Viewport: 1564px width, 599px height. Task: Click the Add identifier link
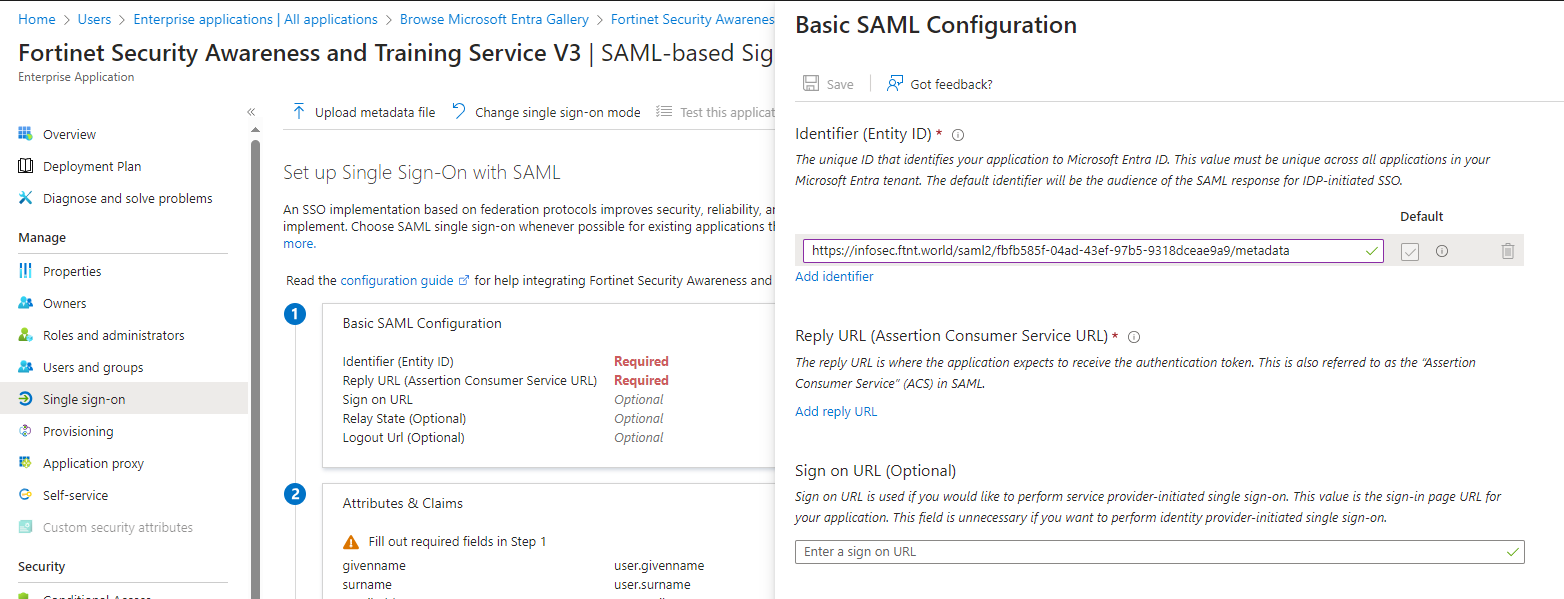(834, 277)
